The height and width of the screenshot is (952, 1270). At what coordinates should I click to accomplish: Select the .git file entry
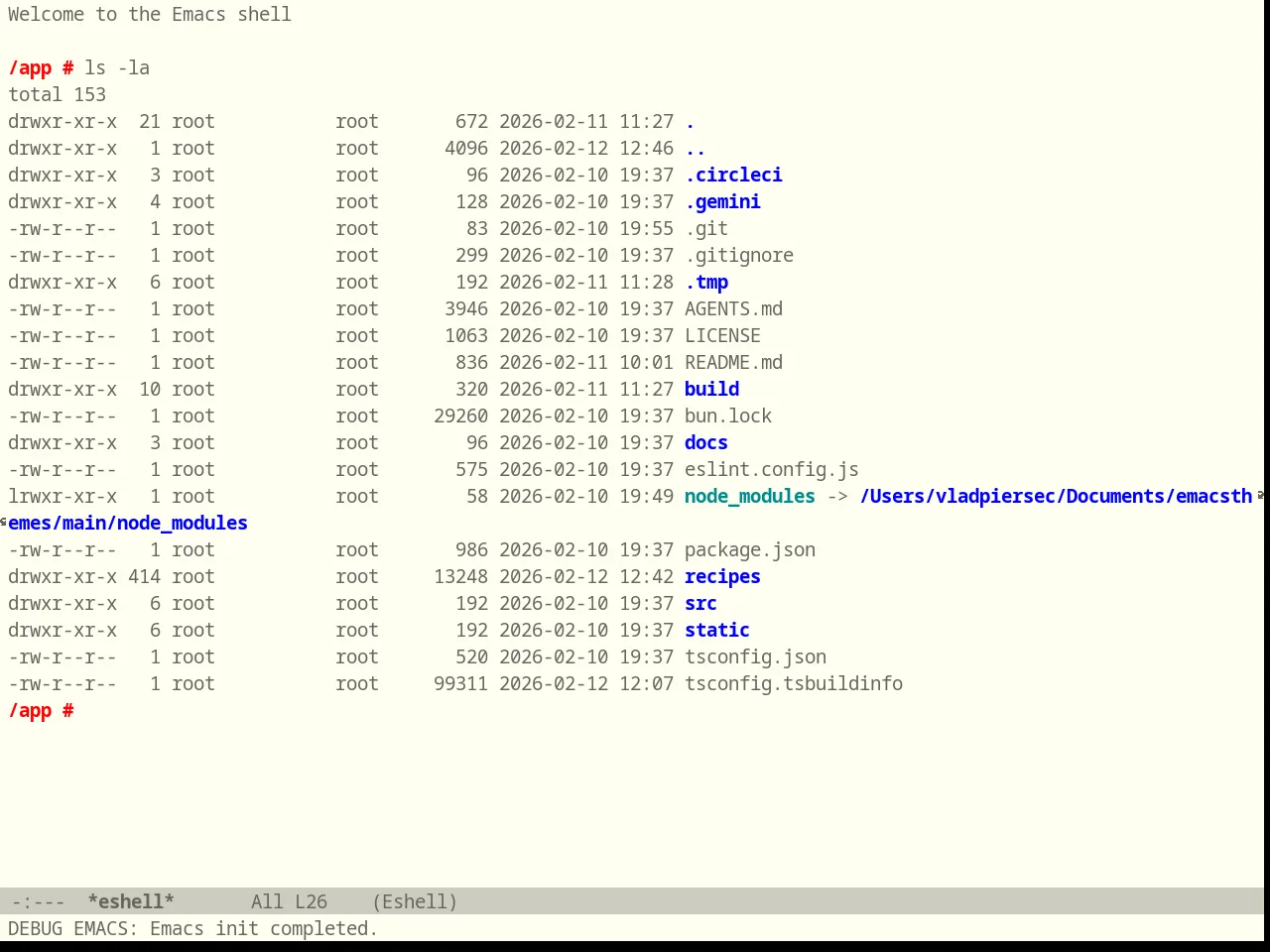(706, 229)
